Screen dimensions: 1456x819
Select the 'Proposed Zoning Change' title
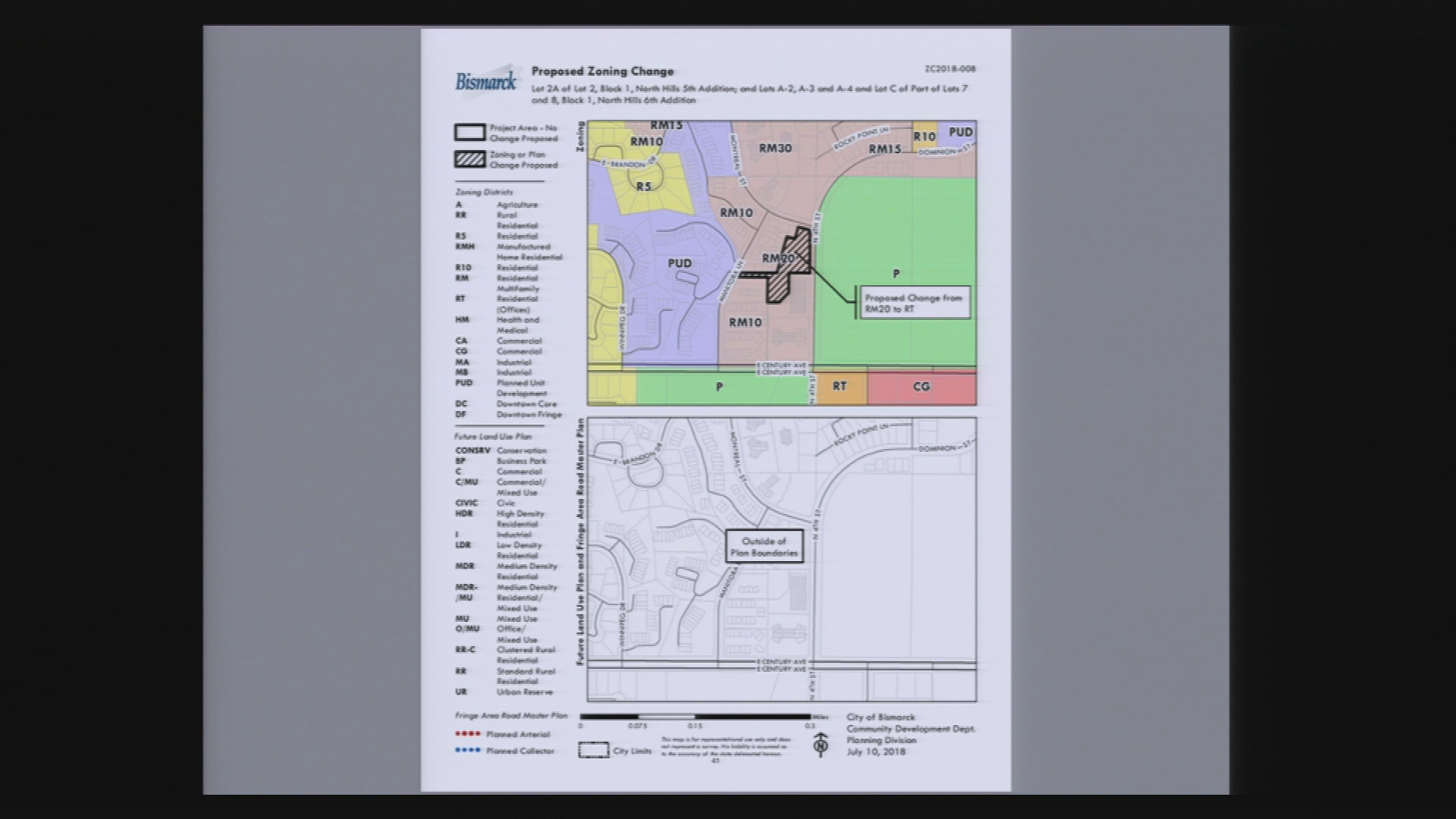coord(602,71)
